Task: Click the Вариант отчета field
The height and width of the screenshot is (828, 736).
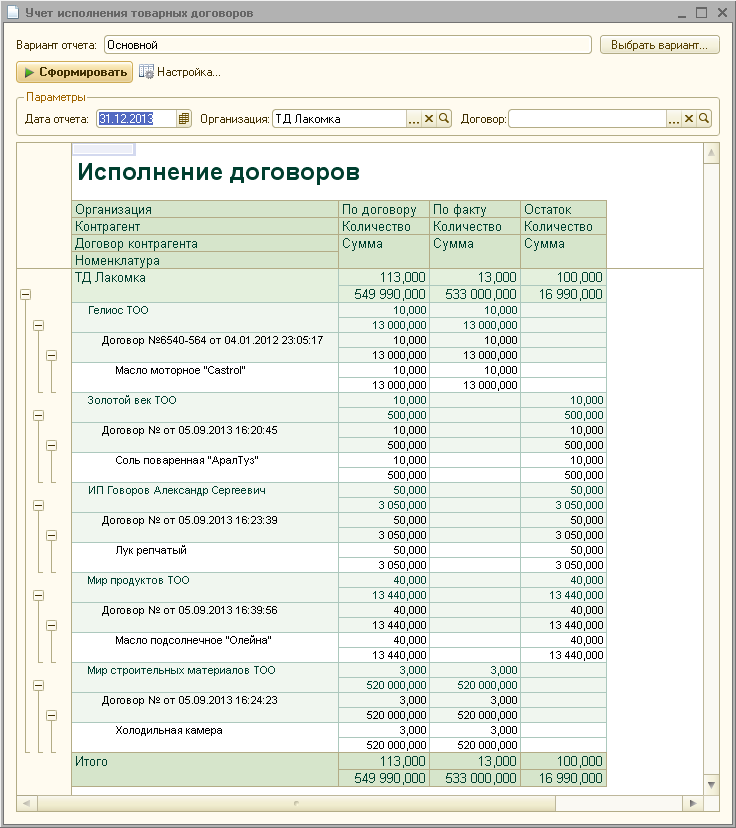Action: tap(347, 45)
